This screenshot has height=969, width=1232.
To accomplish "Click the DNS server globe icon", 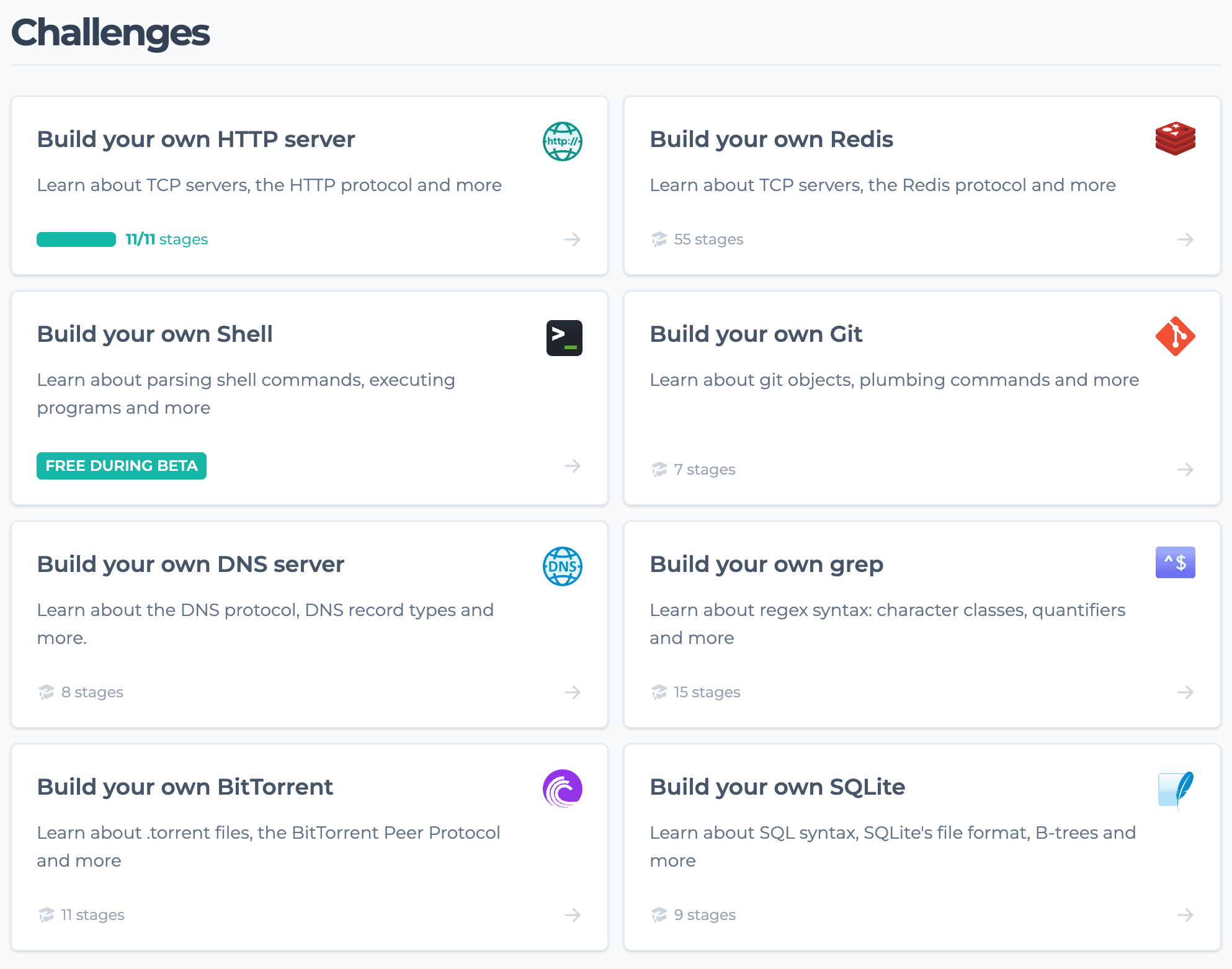I will [x=561, y=566].
